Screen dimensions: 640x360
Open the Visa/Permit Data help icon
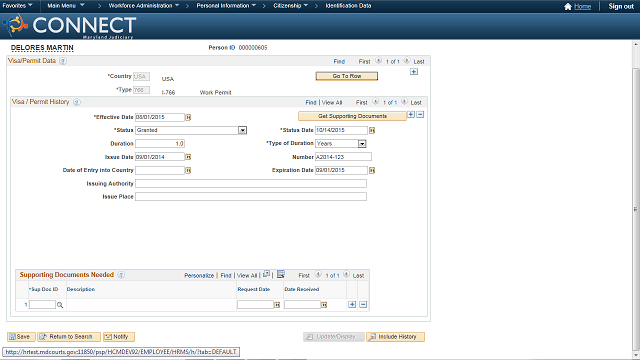[x=63, y=61]
